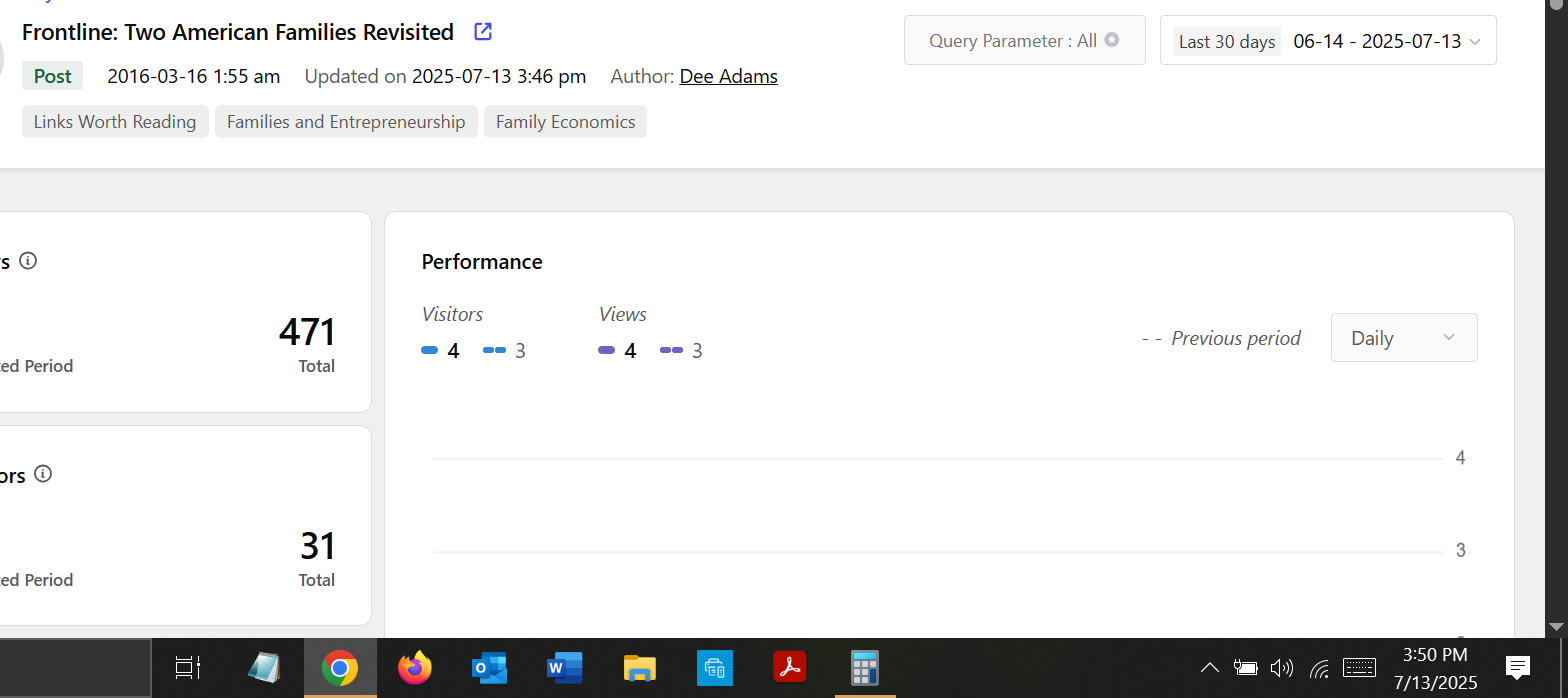Expand the Daily interval dropdown
The image size is (1568, 698).
pos(1403,338)
